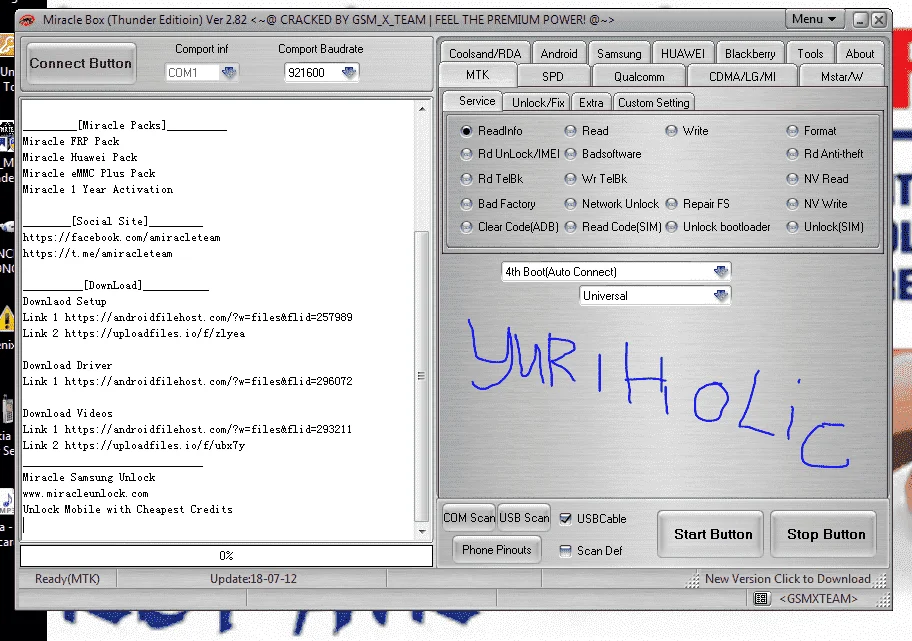Select the MTK tab

tap(478, 75)
